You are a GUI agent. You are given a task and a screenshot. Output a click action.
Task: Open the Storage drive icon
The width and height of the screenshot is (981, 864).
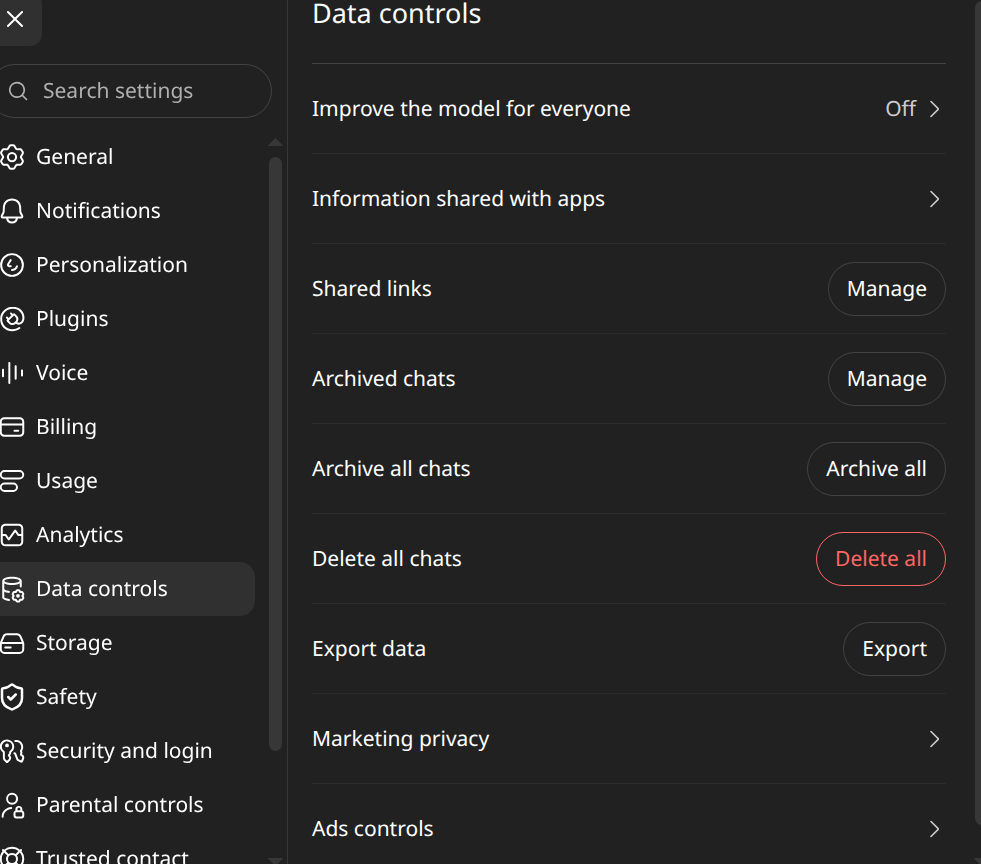tap(12, 643)
